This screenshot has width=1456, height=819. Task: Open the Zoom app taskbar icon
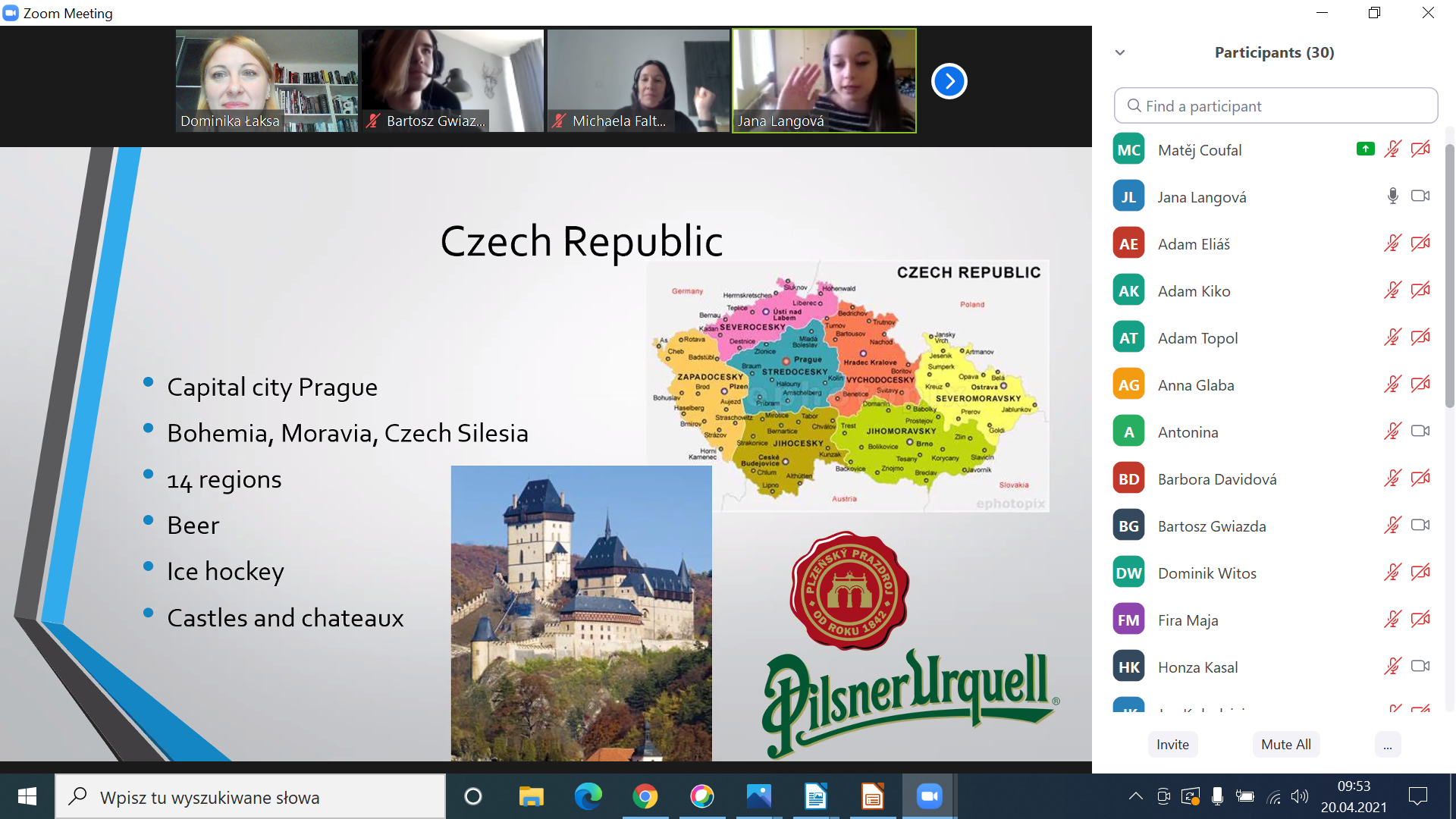point(929,796)
